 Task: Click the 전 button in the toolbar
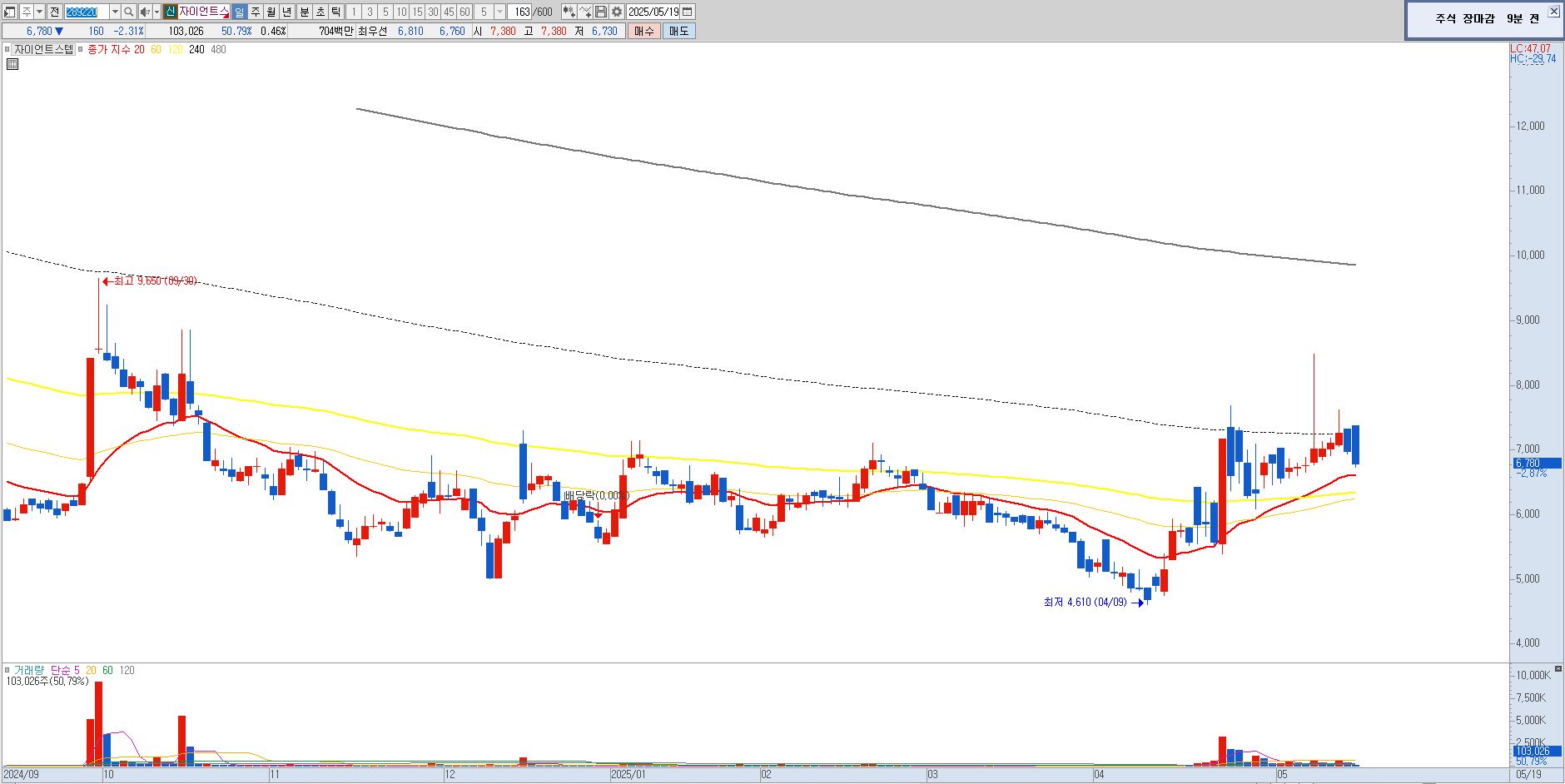(54, 12)
